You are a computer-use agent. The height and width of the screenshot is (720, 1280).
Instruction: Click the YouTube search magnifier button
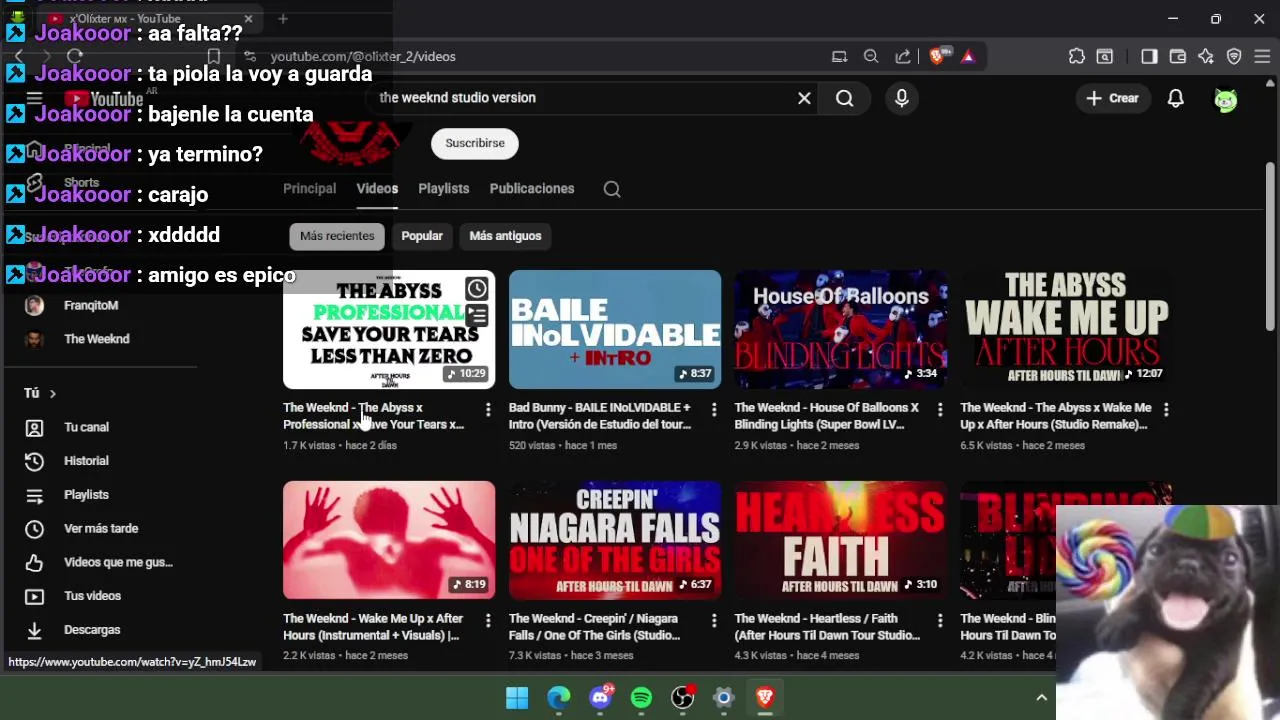tap(845, 98)
